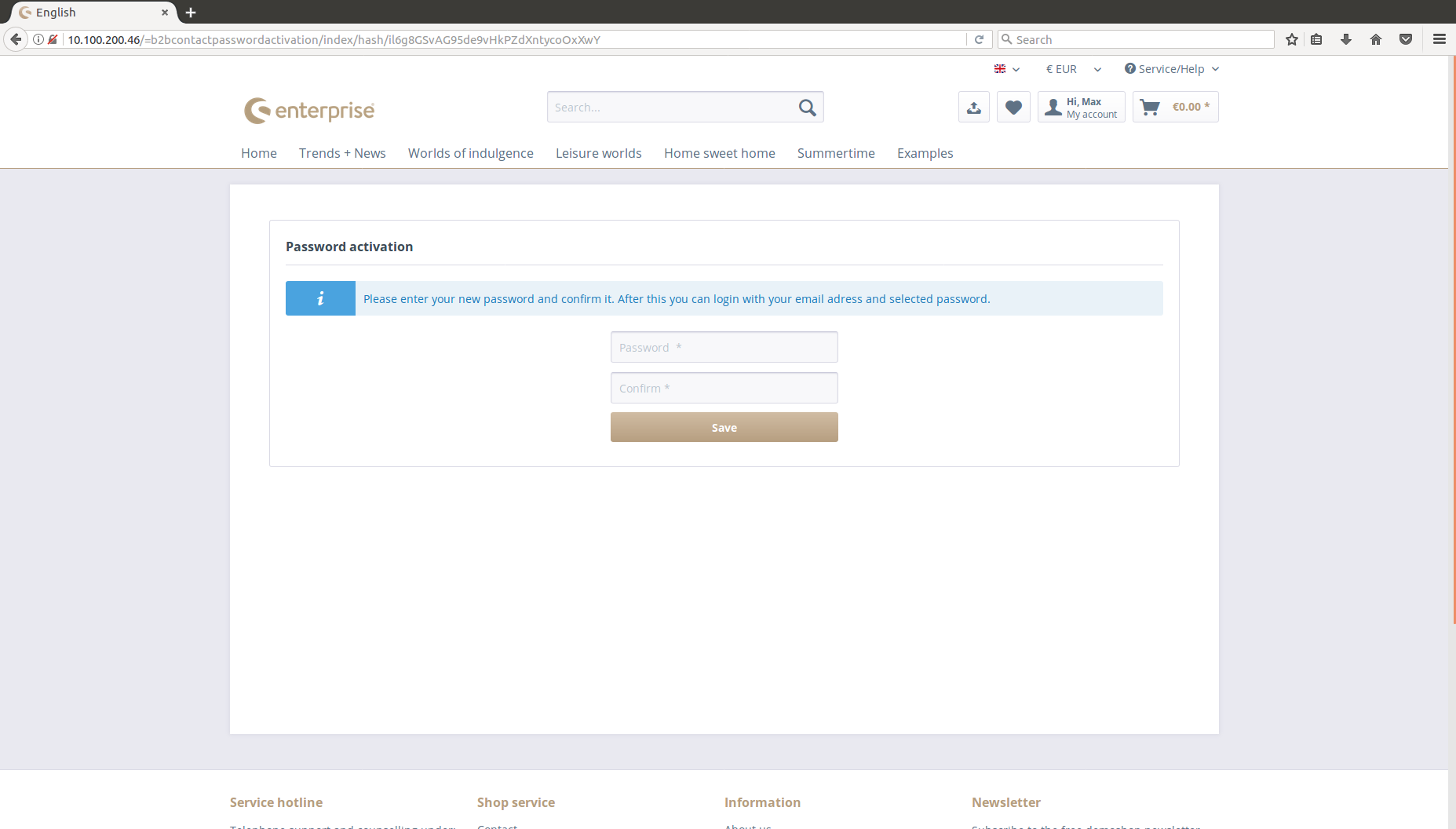Click the shop search magnifier icon
Image resolution: width=1456 pixels, height=829 pixels.
click(807, 108)
